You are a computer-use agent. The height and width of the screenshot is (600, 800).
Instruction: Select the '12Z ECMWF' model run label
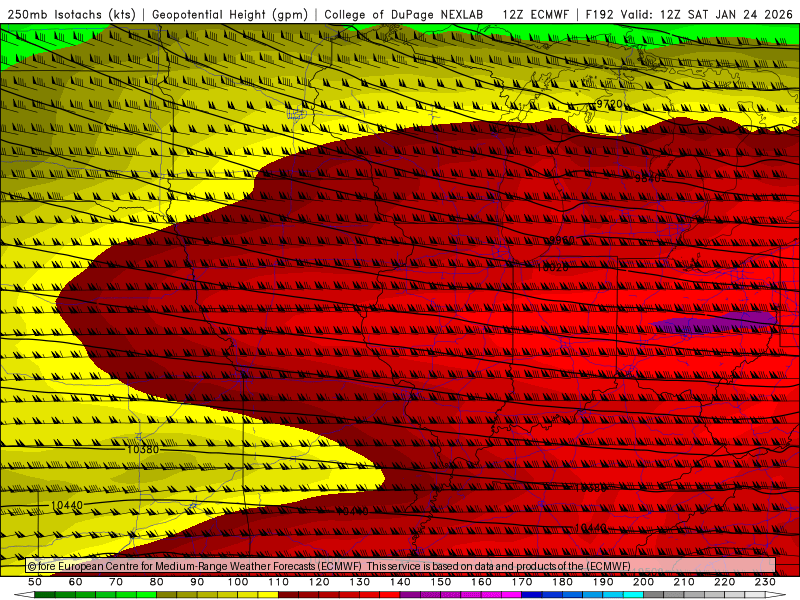pos(535,15)
